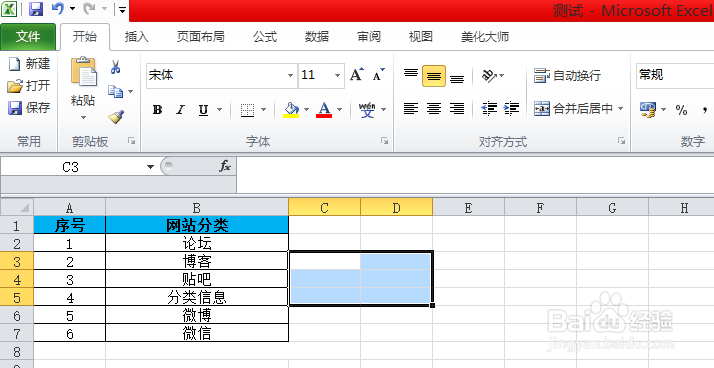
Task: Toggle Italic formatting
Action: pyautogui.click(x=181, y=110)
